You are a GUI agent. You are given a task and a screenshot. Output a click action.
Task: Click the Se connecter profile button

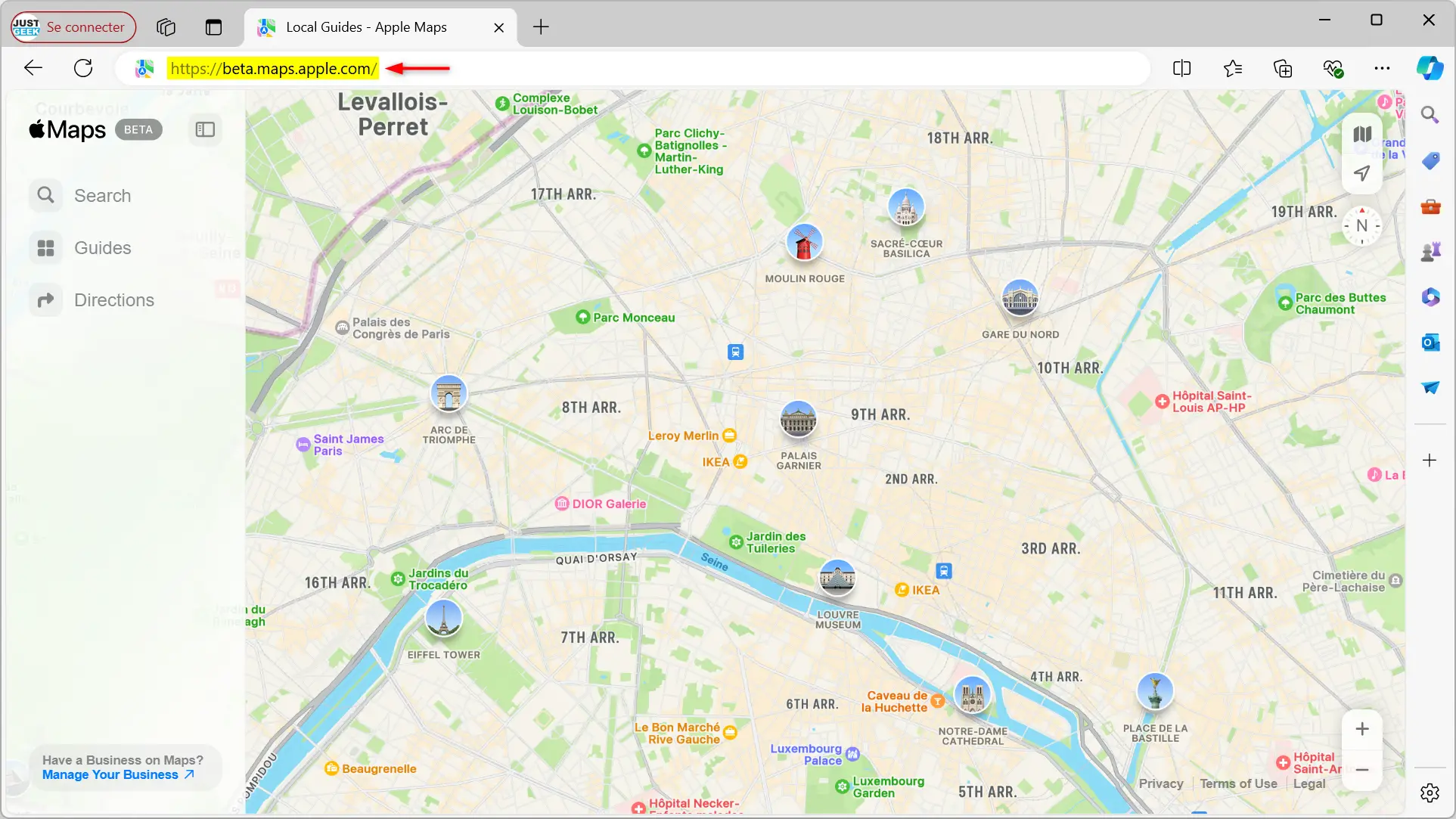tap(73, 27)
